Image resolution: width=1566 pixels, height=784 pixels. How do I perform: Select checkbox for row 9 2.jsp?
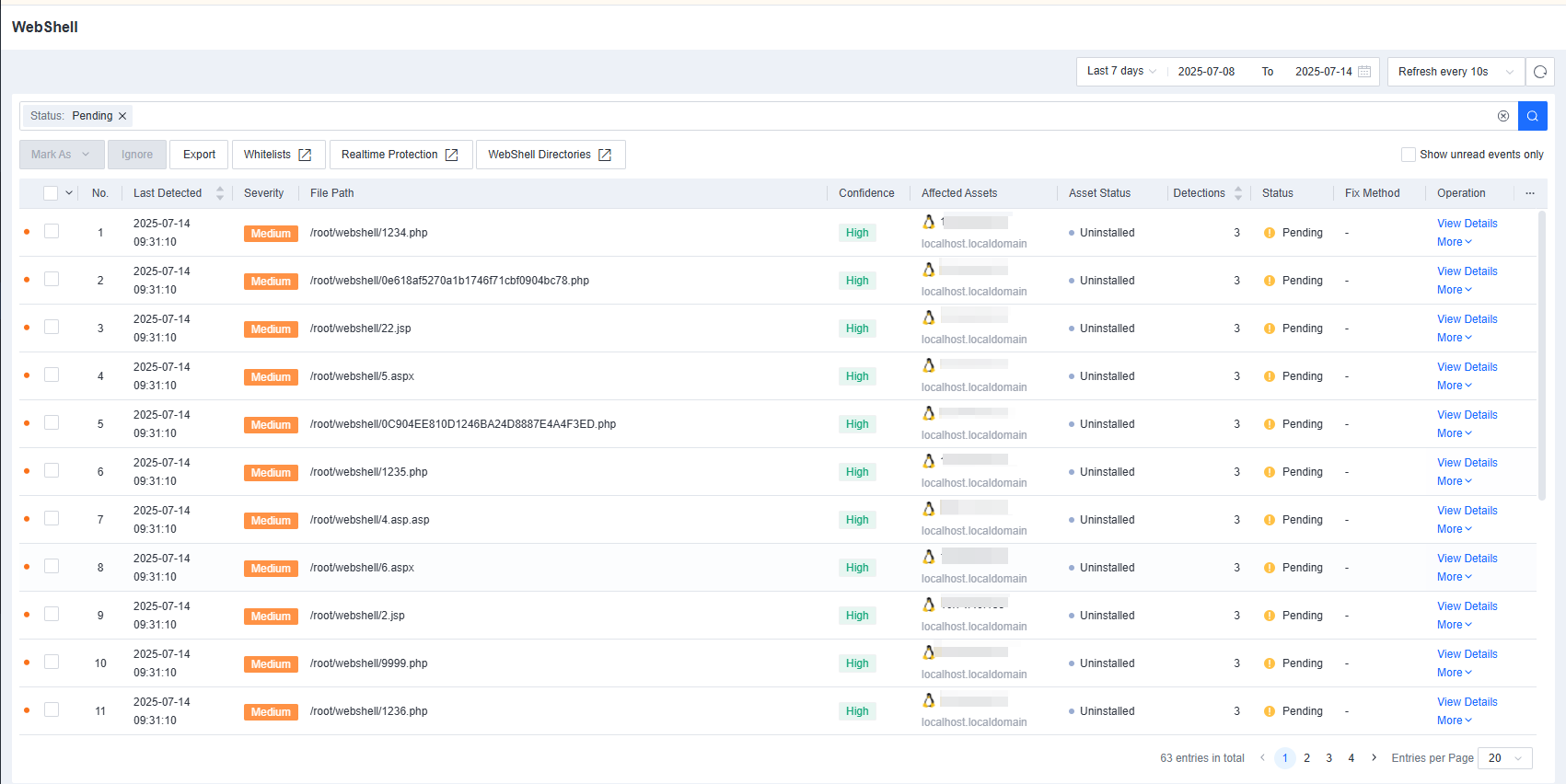point(52,614)
